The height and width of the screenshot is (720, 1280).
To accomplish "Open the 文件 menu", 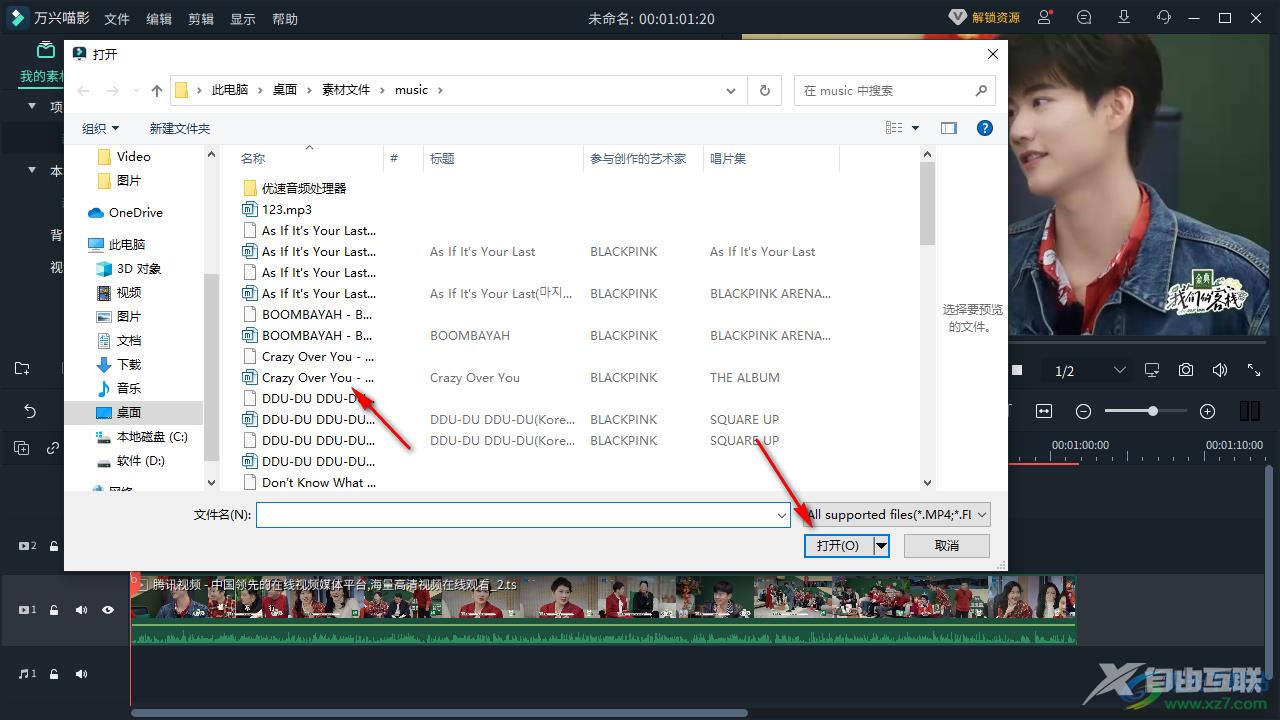I will pyautogui.click(x=117, y=19).
